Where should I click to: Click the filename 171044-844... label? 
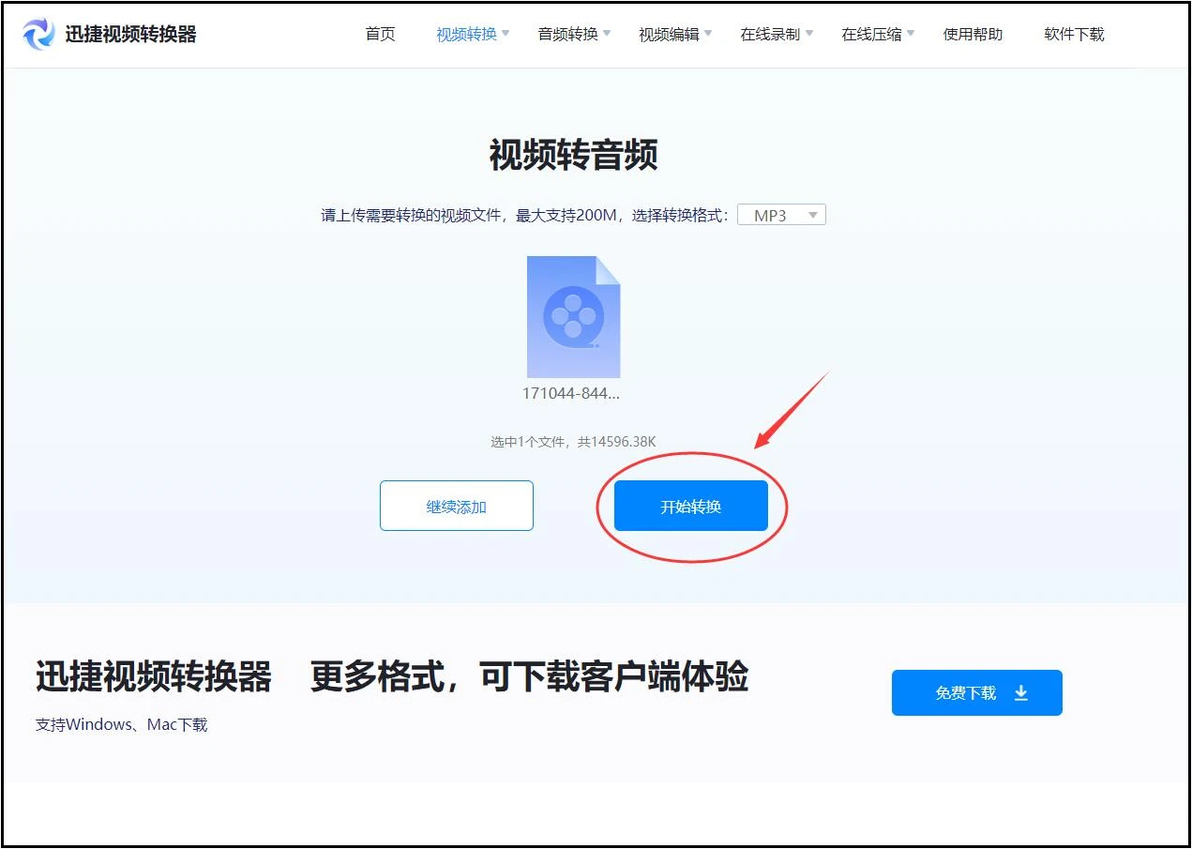click(x=573, y=393)
